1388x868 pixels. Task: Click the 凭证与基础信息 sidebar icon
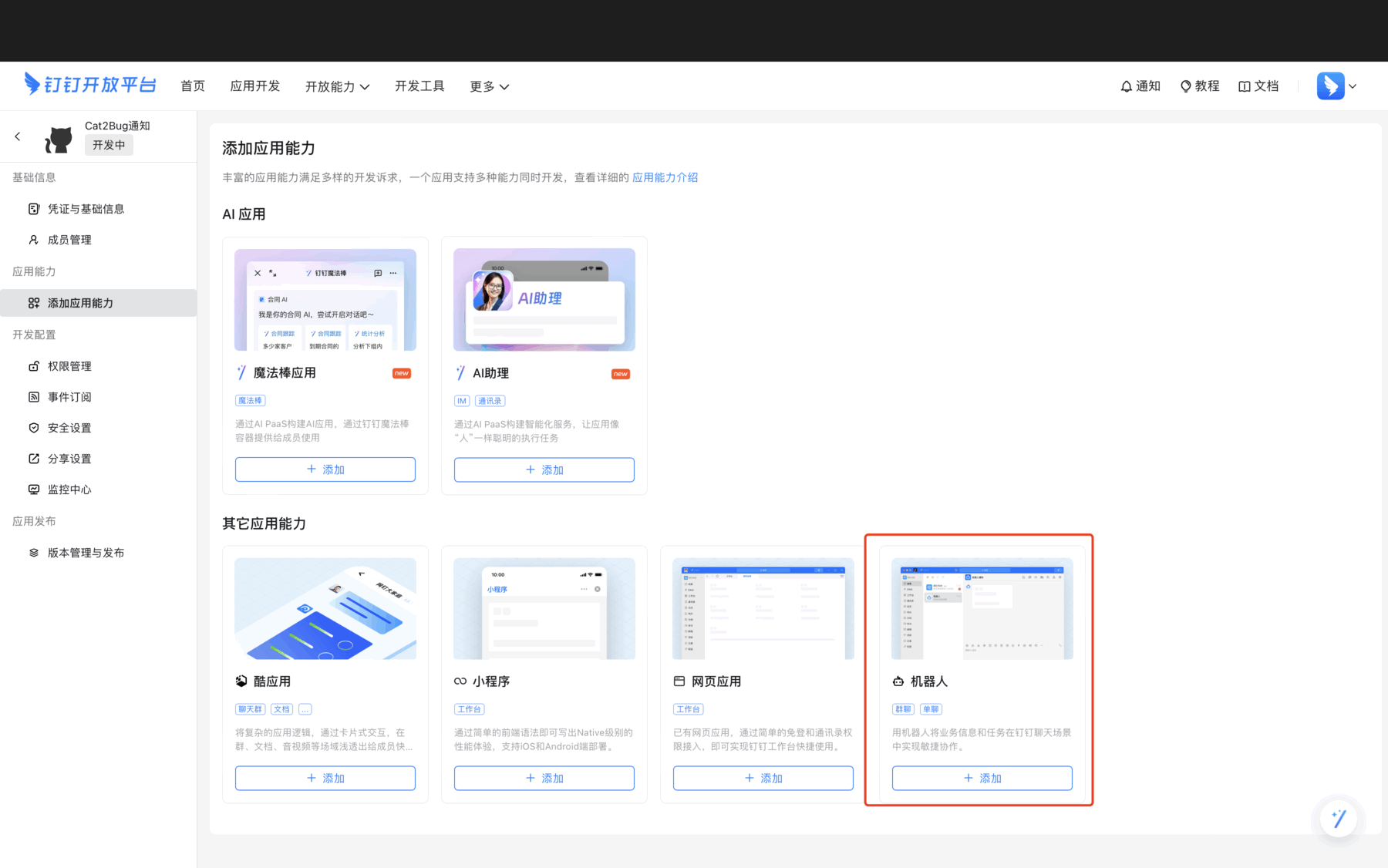point(34,209)
